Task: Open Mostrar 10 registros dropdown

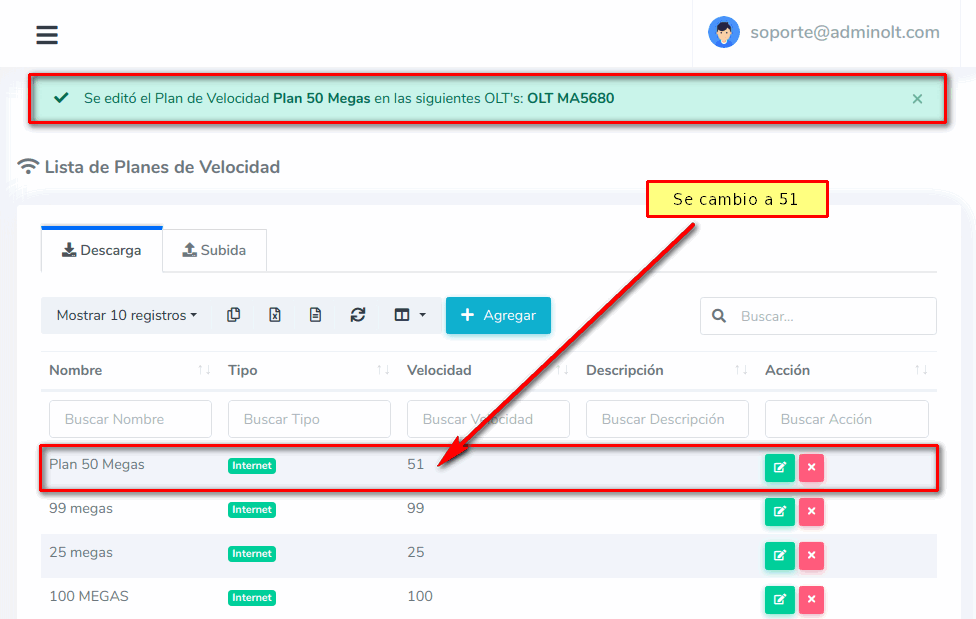Action: (126, 315)
